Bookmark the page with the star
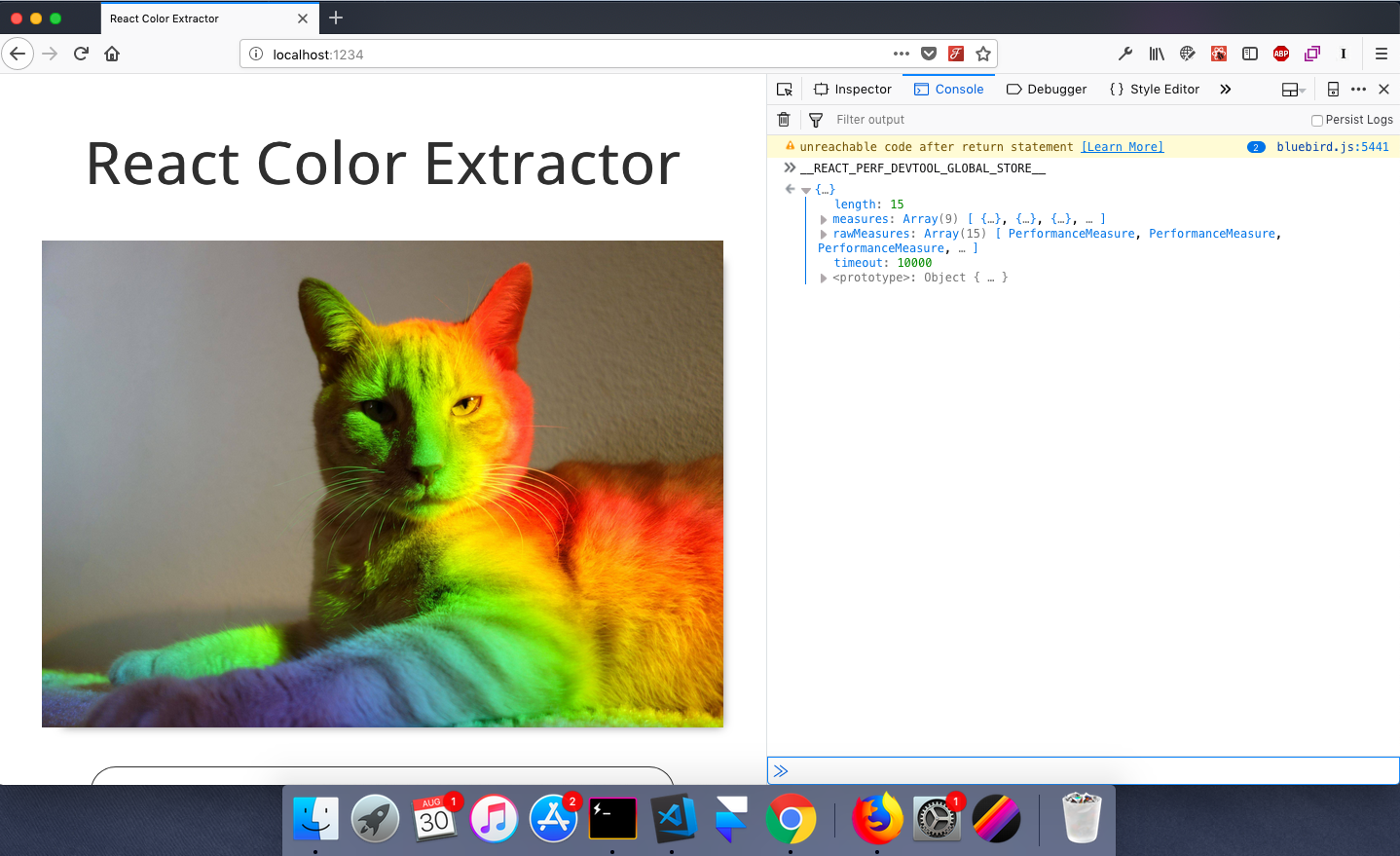Image resolution: width=1400 pixels, height=856 pixels. point(983,55)
